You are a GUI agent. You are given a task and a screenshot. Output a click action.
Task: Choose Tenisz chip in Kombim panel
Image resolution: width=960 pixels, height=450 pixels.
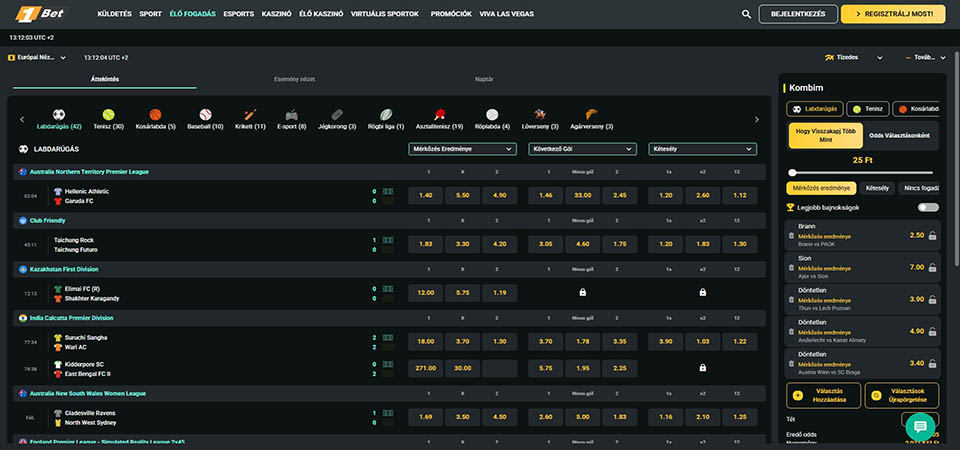(x=868, y=109)
